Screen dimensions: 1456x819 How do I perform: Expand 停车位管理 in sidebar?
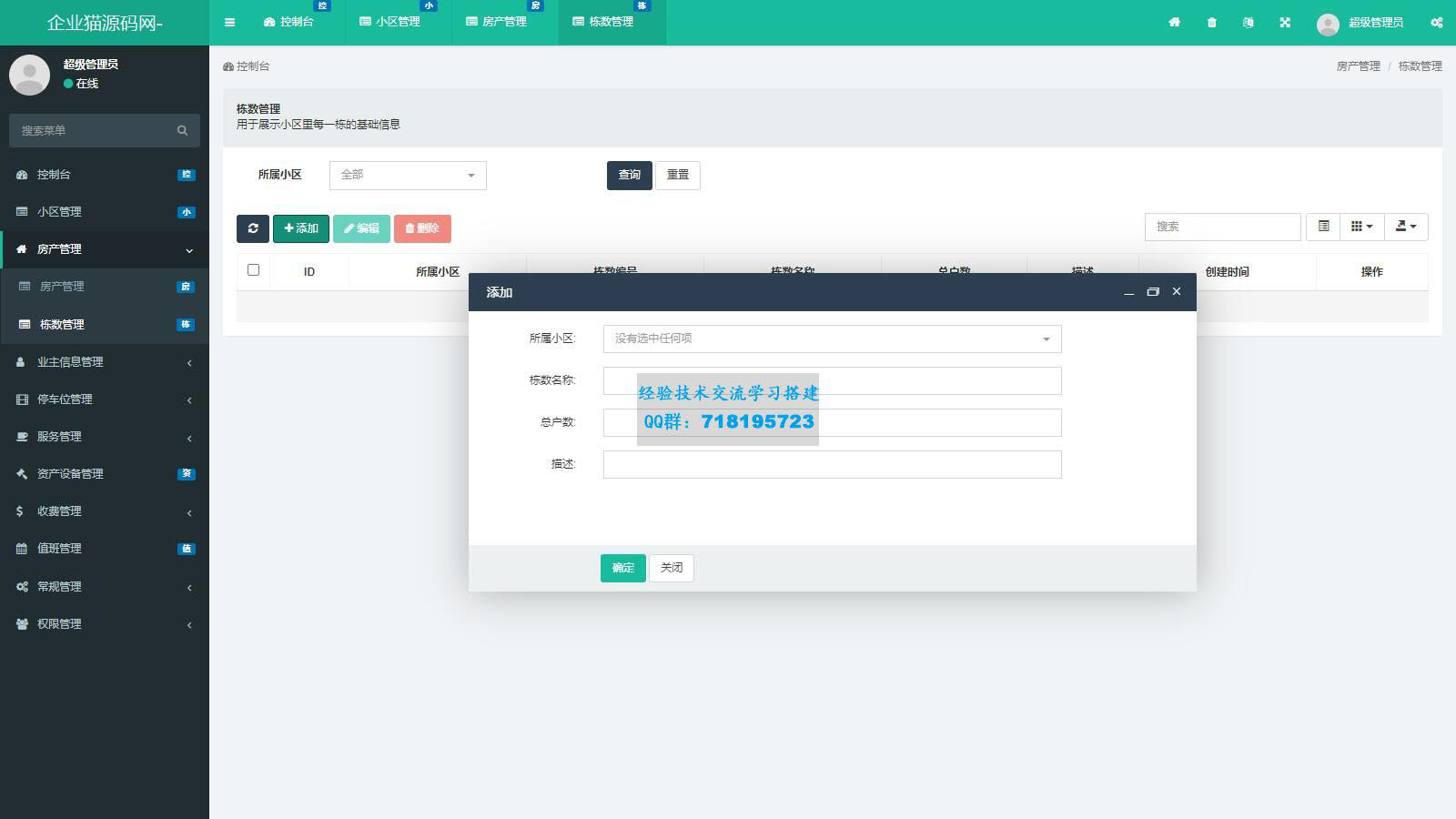[105, 399]
